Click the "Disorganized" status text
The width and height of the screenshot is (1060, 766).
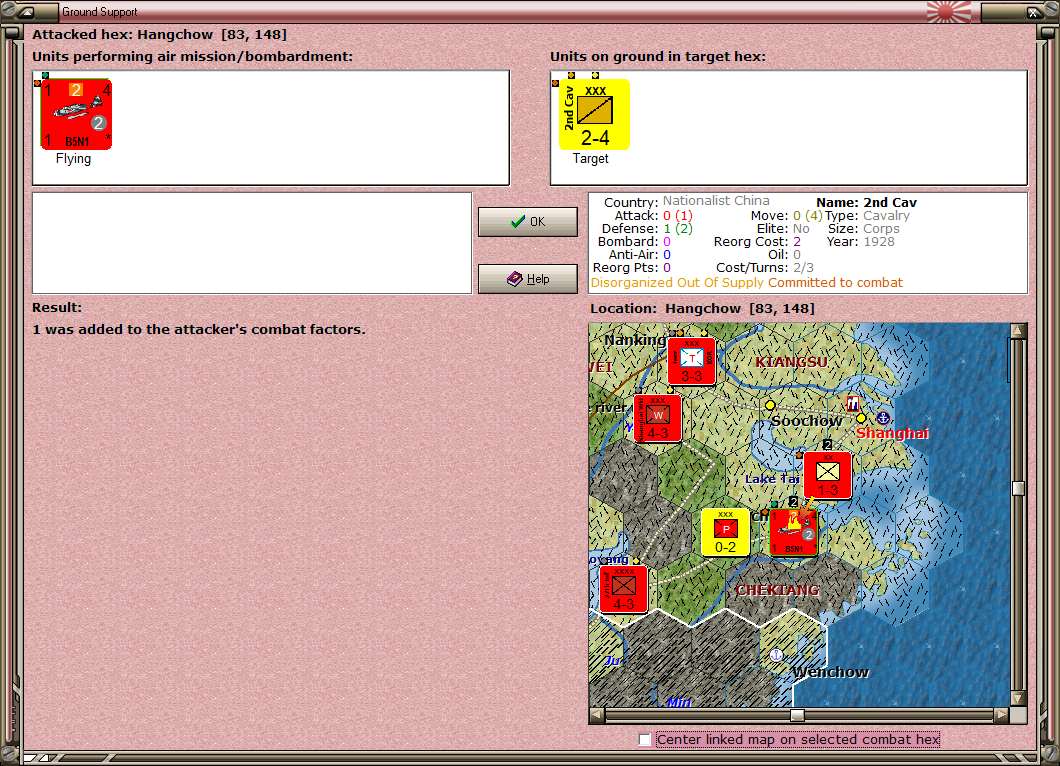coord(632,283)
